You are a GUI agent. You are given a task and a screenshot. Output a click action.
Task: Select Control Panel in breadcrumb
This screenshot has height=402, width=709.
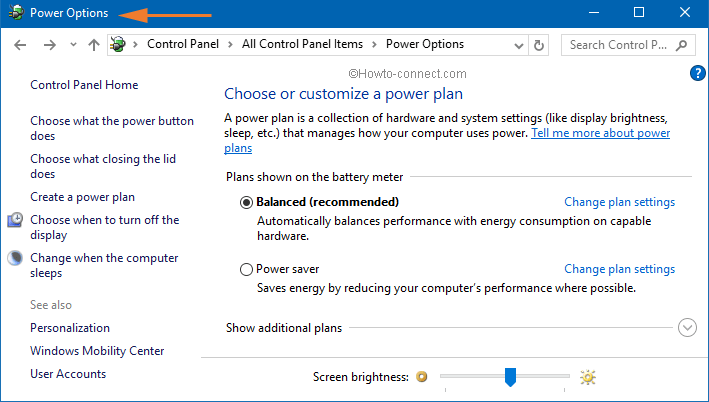tap(183, 44)
